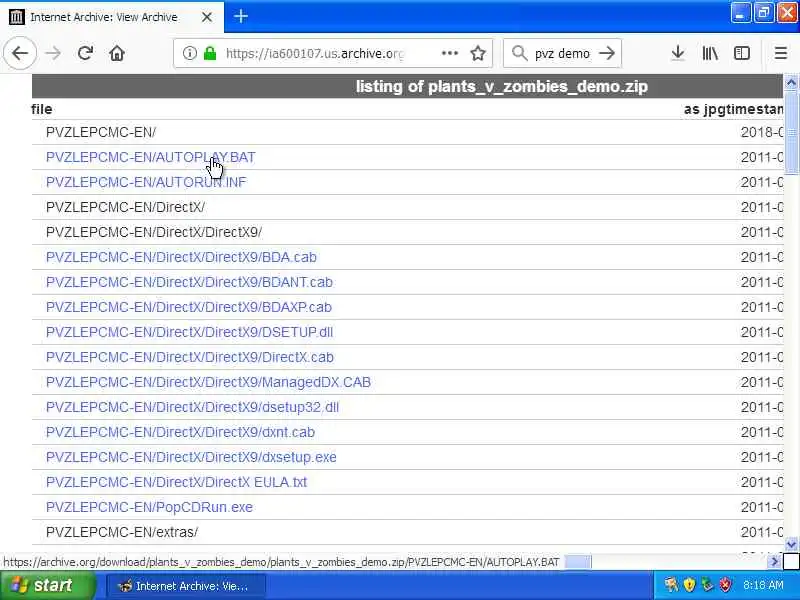Open the ManagedDX.CAB link

[208, 382]
